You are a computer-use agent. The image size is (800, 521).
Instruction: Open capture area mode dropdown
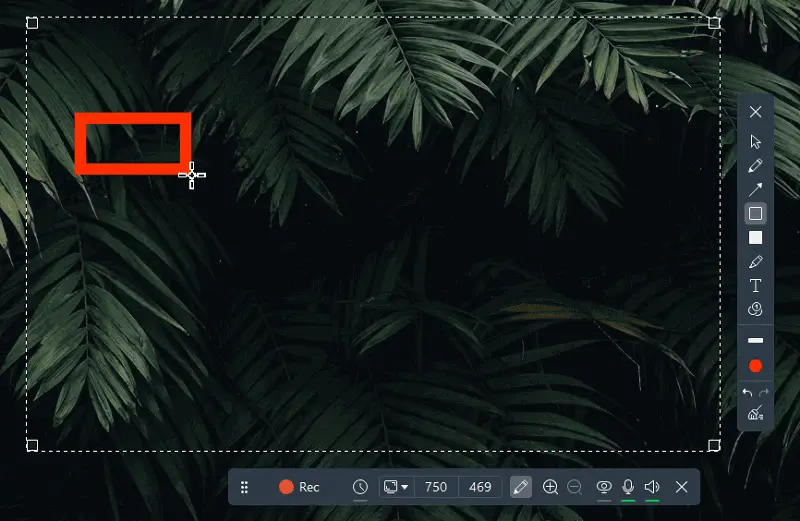396,487
